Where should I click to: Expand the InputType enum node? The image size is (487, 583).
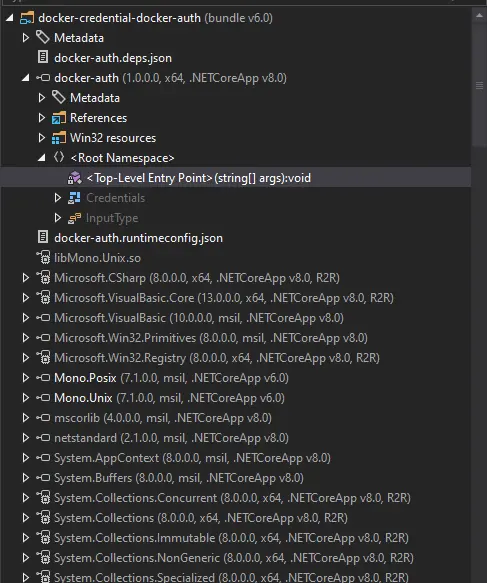[58, 218]
